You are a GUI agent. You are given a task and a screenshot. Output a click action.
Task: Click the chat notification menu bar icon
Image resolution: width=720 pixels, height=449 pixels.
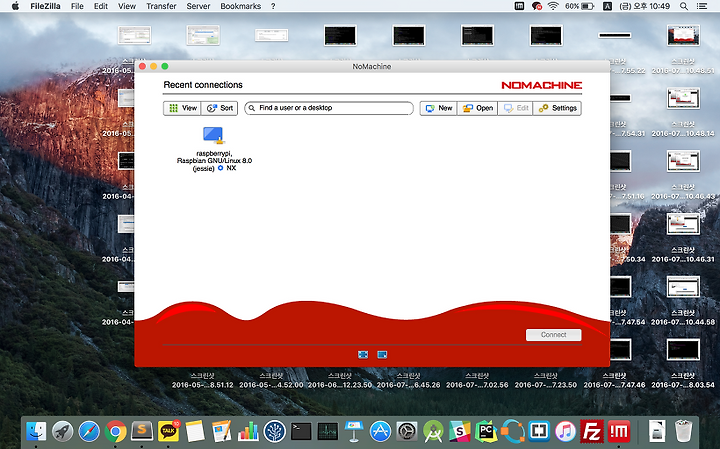pos(536,6)
